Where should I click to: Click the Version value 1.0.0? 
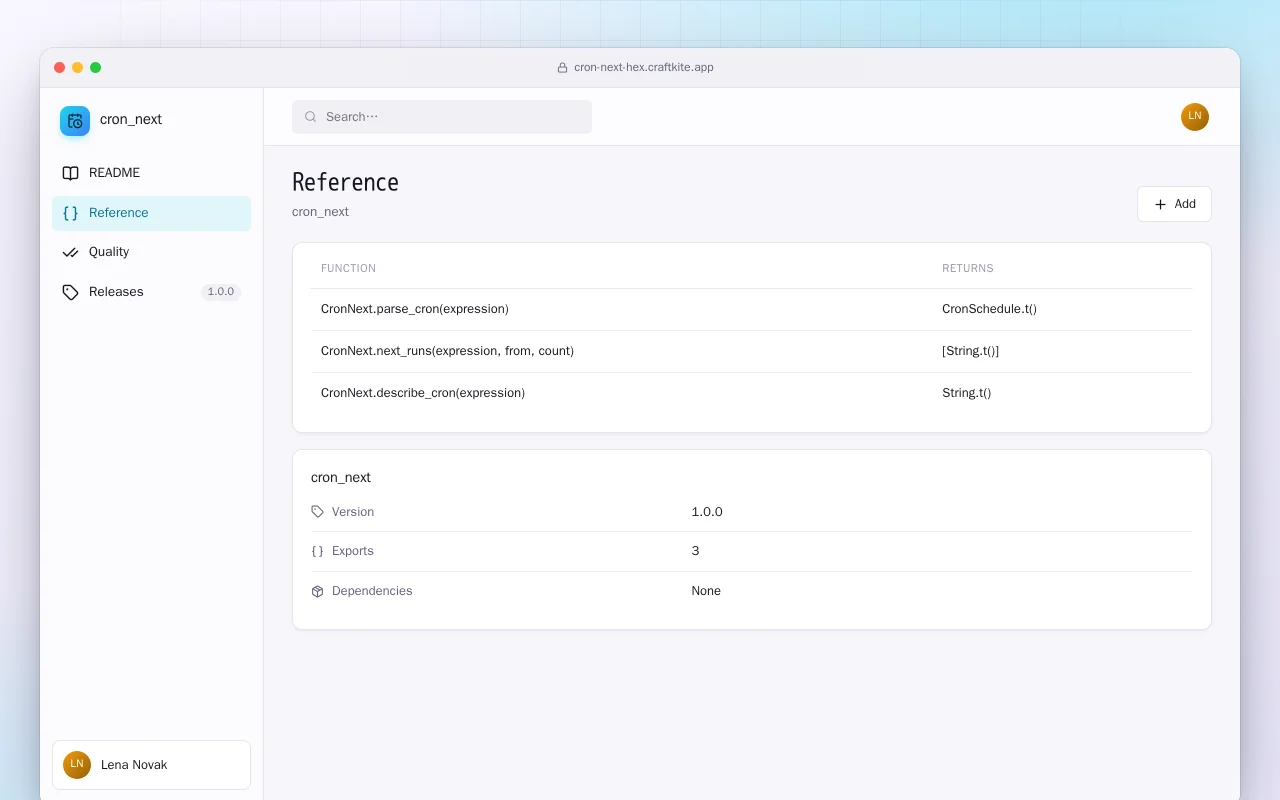[x=707, y=512]
